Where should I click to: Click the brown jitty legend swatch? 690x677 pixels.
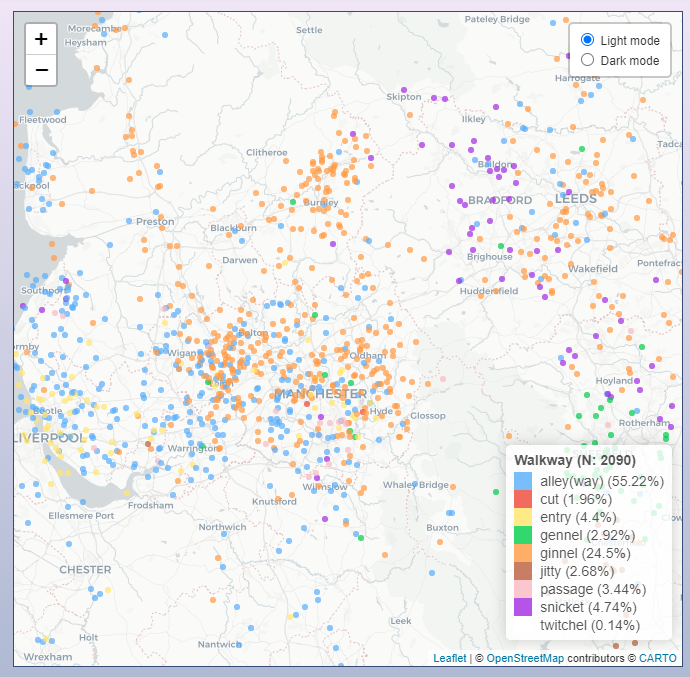point(523,571)
